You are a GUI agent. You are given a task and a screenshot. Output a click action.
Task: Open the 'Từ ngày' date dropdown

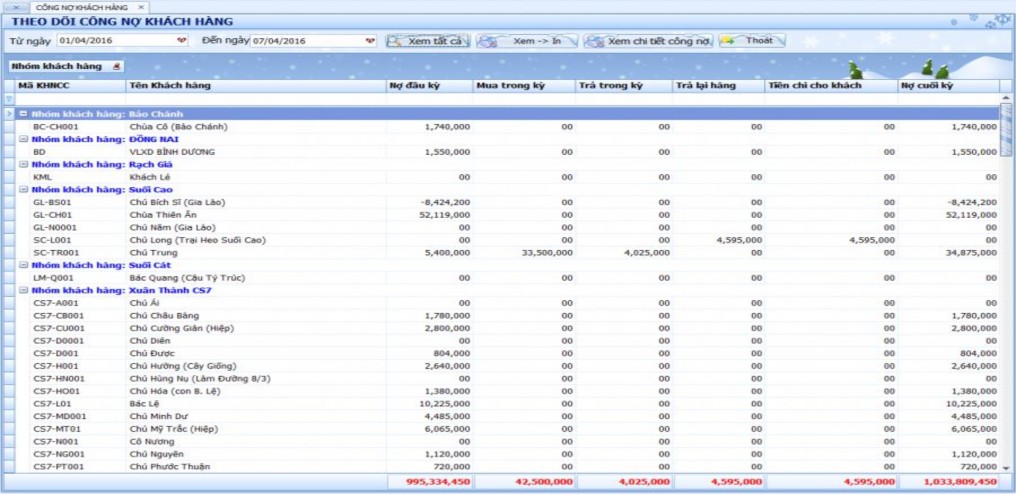coord(181,41)
